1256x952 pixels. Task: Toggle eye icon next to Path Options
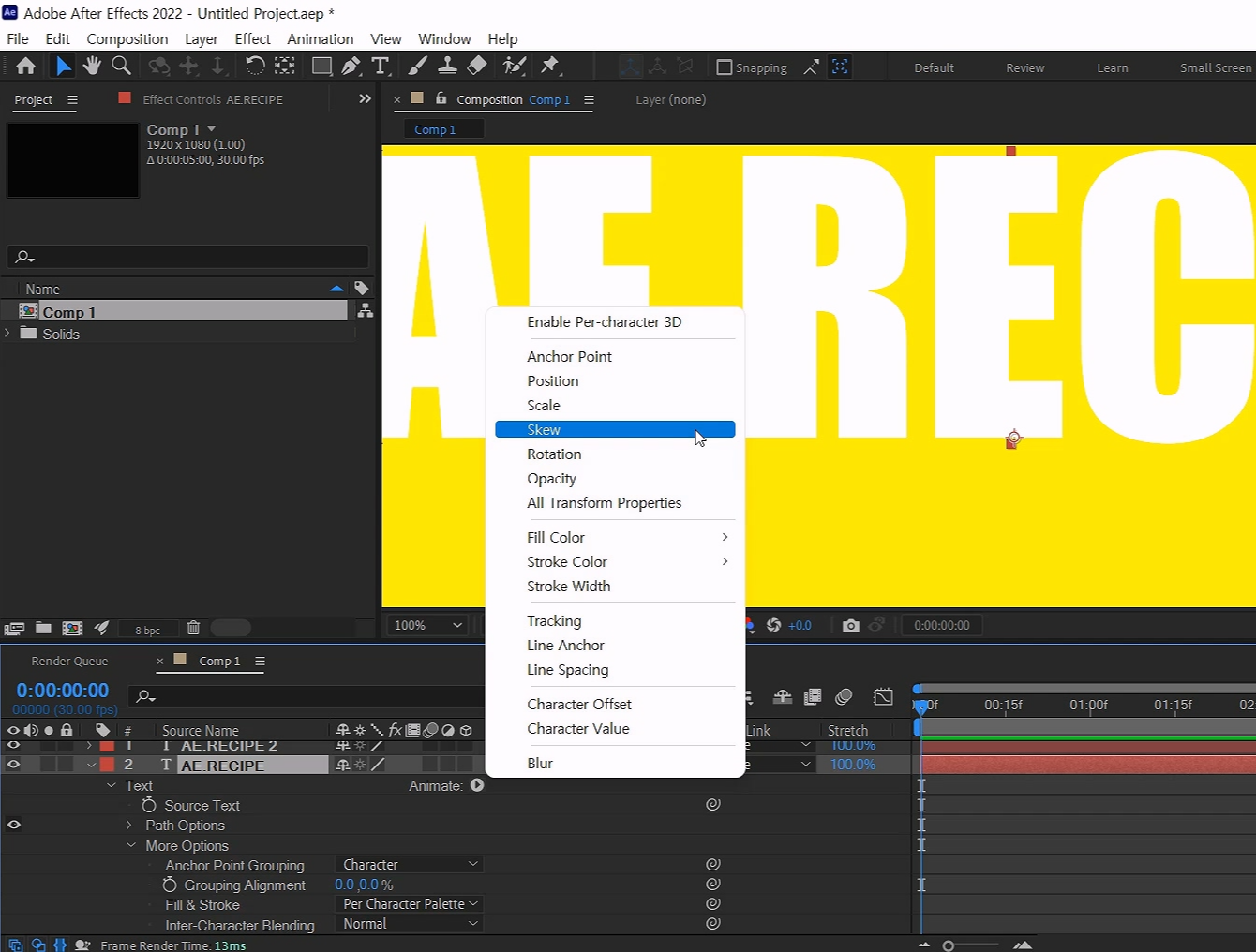click(14, 825)
